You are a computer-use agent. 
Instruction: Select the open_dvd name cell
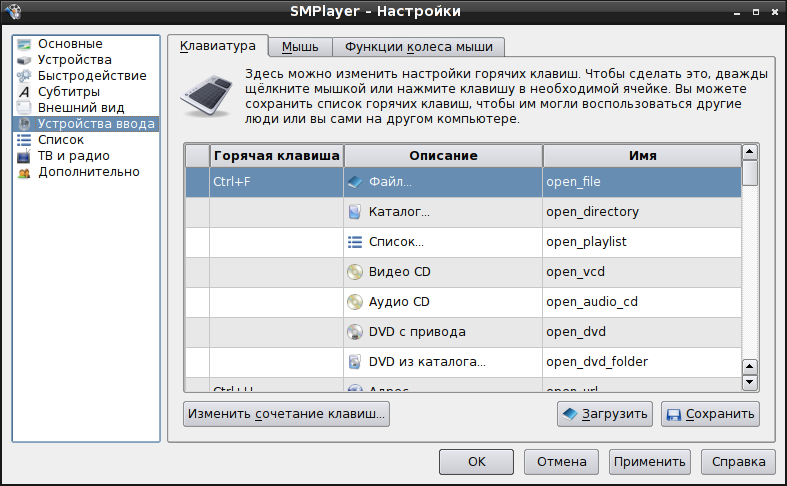coord(642,332)
